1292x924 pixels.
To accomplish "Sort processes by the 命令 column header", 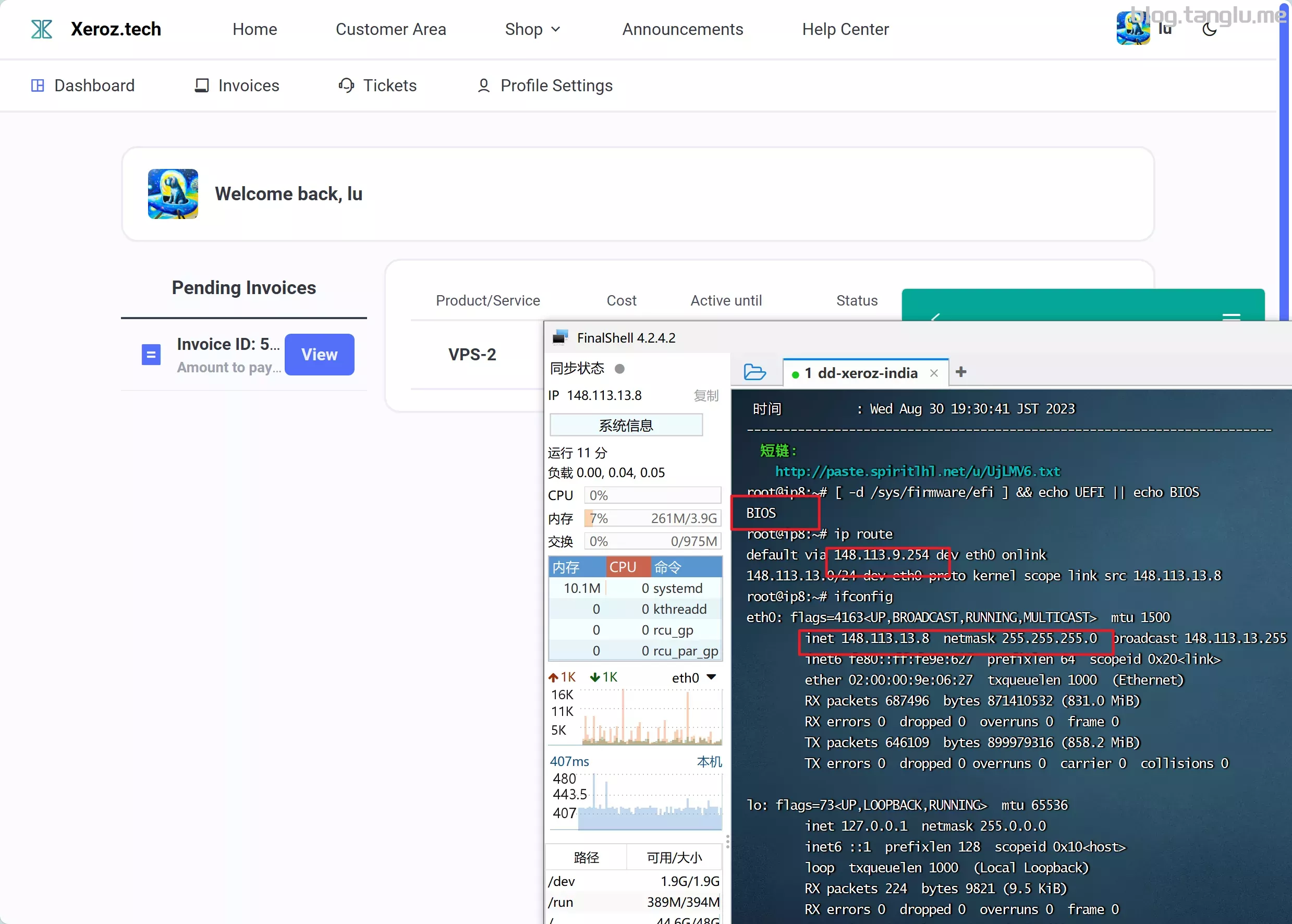I will (x=687, y=567).
